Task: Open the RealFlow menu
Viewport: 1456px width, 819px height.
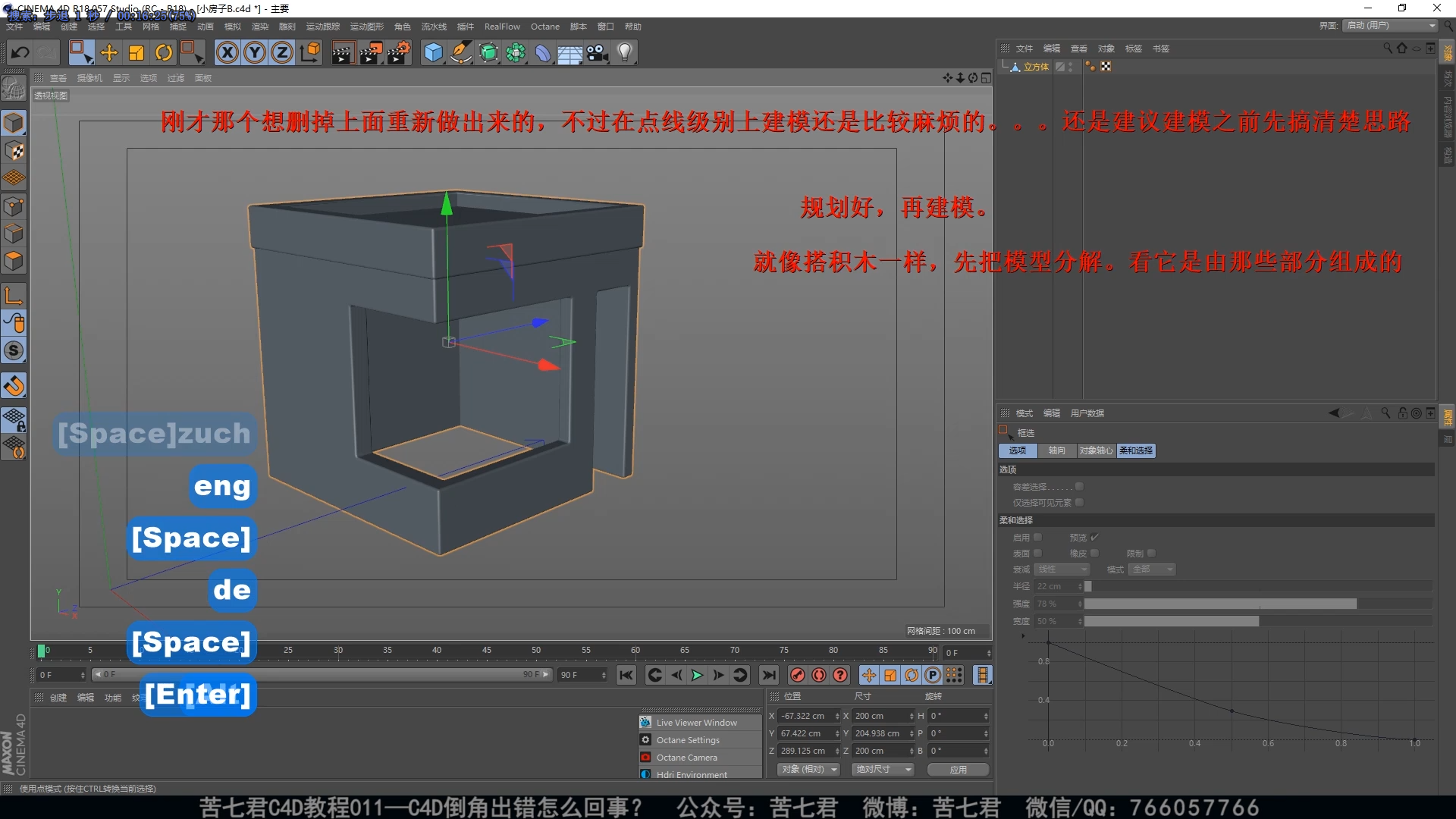Action: click(x=502, y=27)
